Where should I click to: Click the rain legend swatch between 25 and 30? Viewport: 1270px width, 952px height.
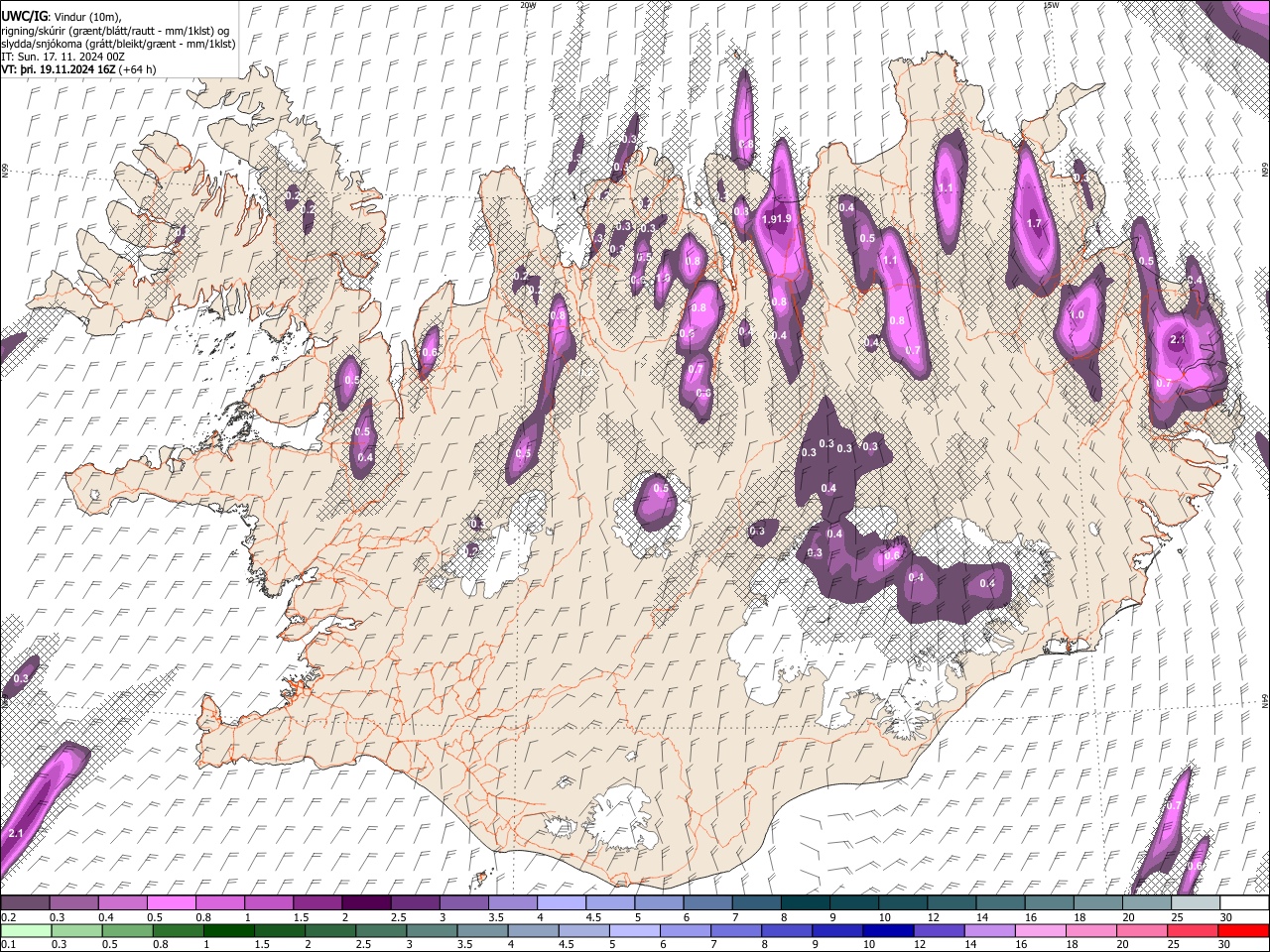click(1193, 930)
